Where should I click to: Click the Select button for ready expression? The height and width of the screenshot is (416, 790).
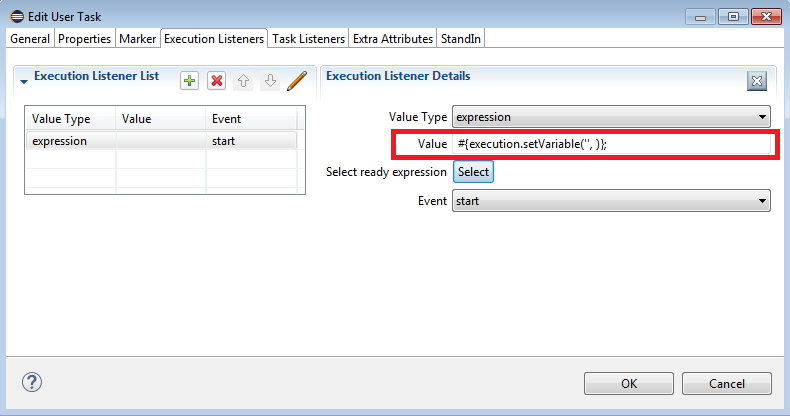click(x=473, y=172)
